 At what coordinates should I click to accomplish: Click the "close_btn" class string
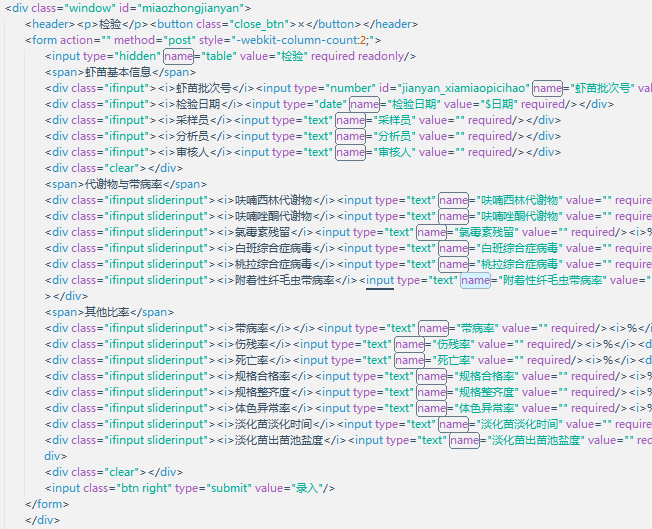pos(259,24)
